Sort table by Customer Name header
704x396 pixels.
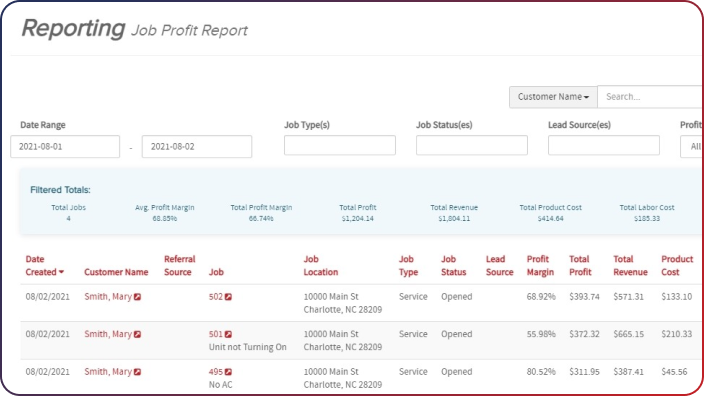(116, 272)
